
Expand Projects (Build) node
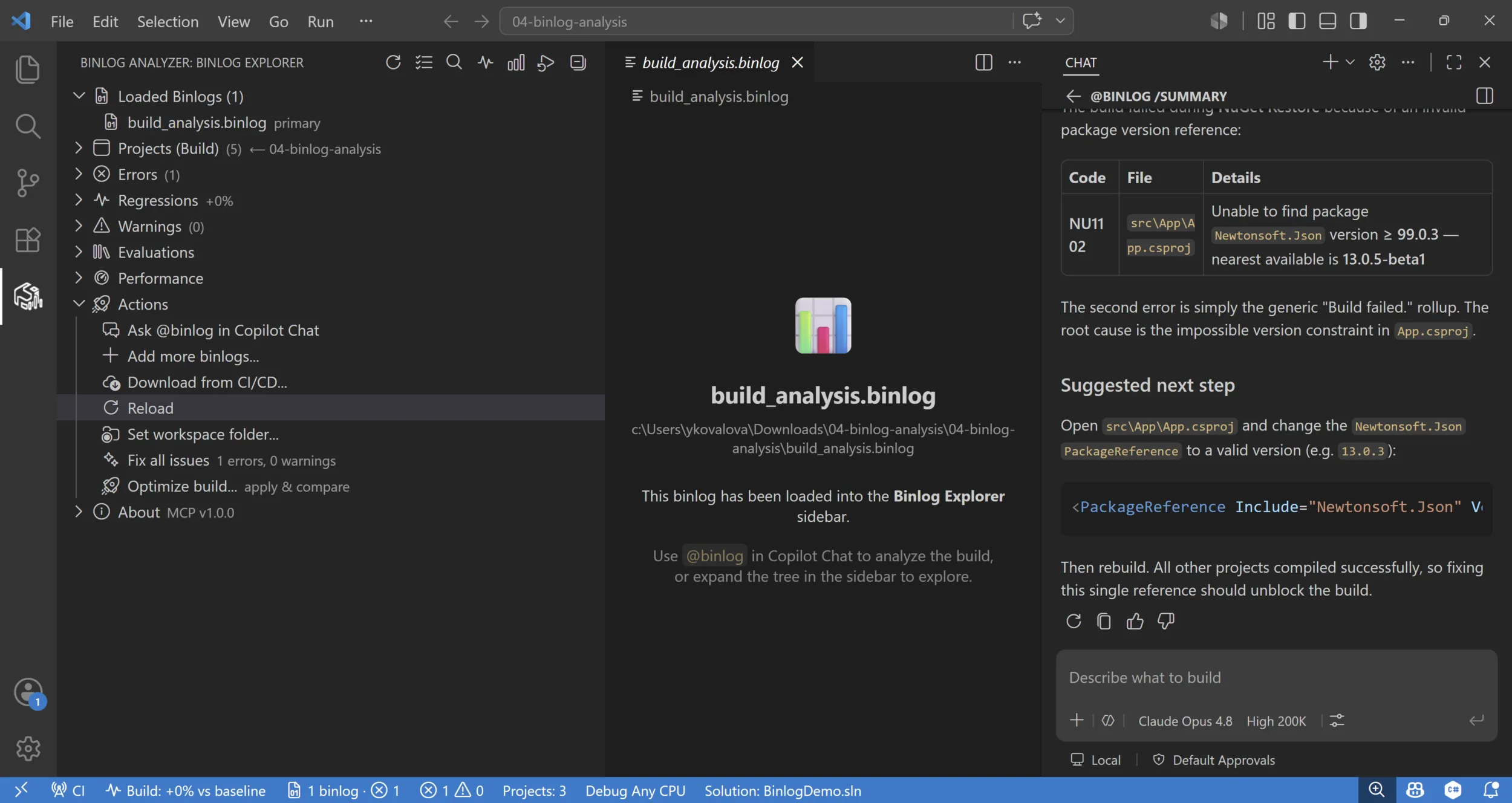pyautogui.click(x=79, y=148)
